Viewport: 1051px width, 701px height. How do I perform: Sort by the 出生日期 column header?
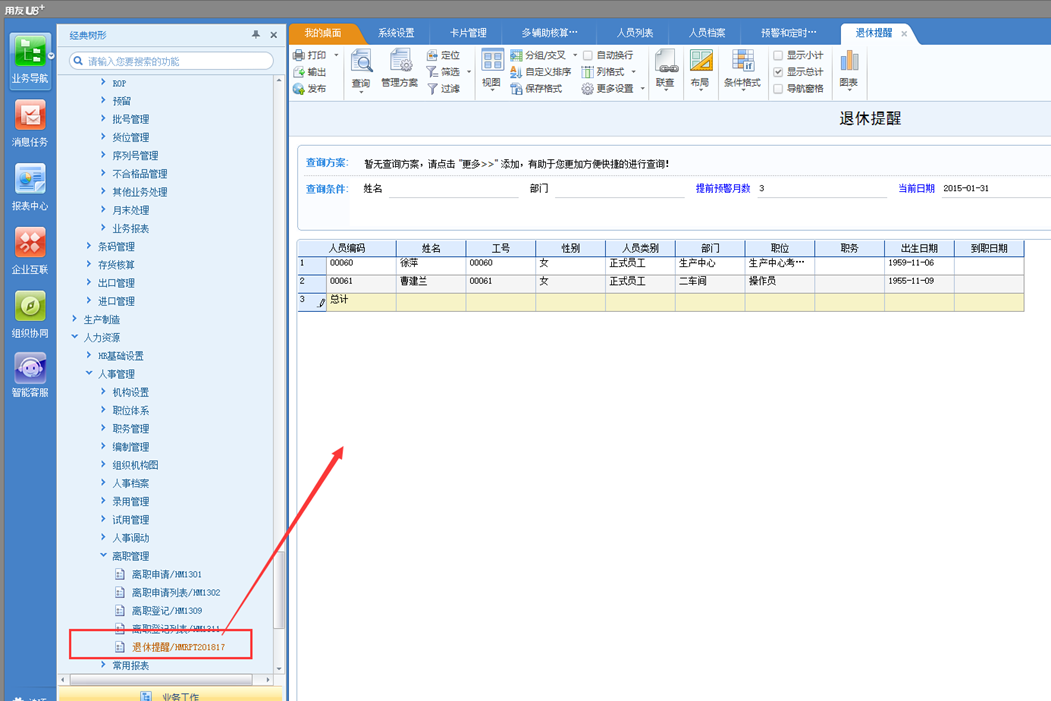pyautogui.click(x=919, y=248)
